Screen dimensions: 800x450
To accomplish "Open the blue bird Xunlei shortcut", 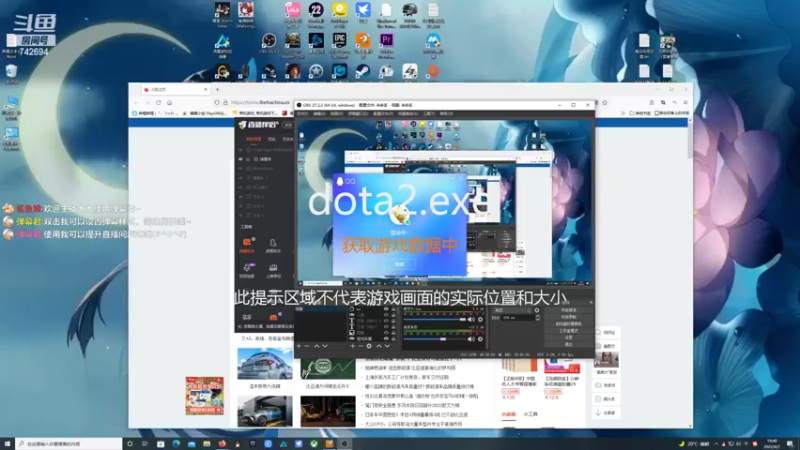I will [363, 10].
